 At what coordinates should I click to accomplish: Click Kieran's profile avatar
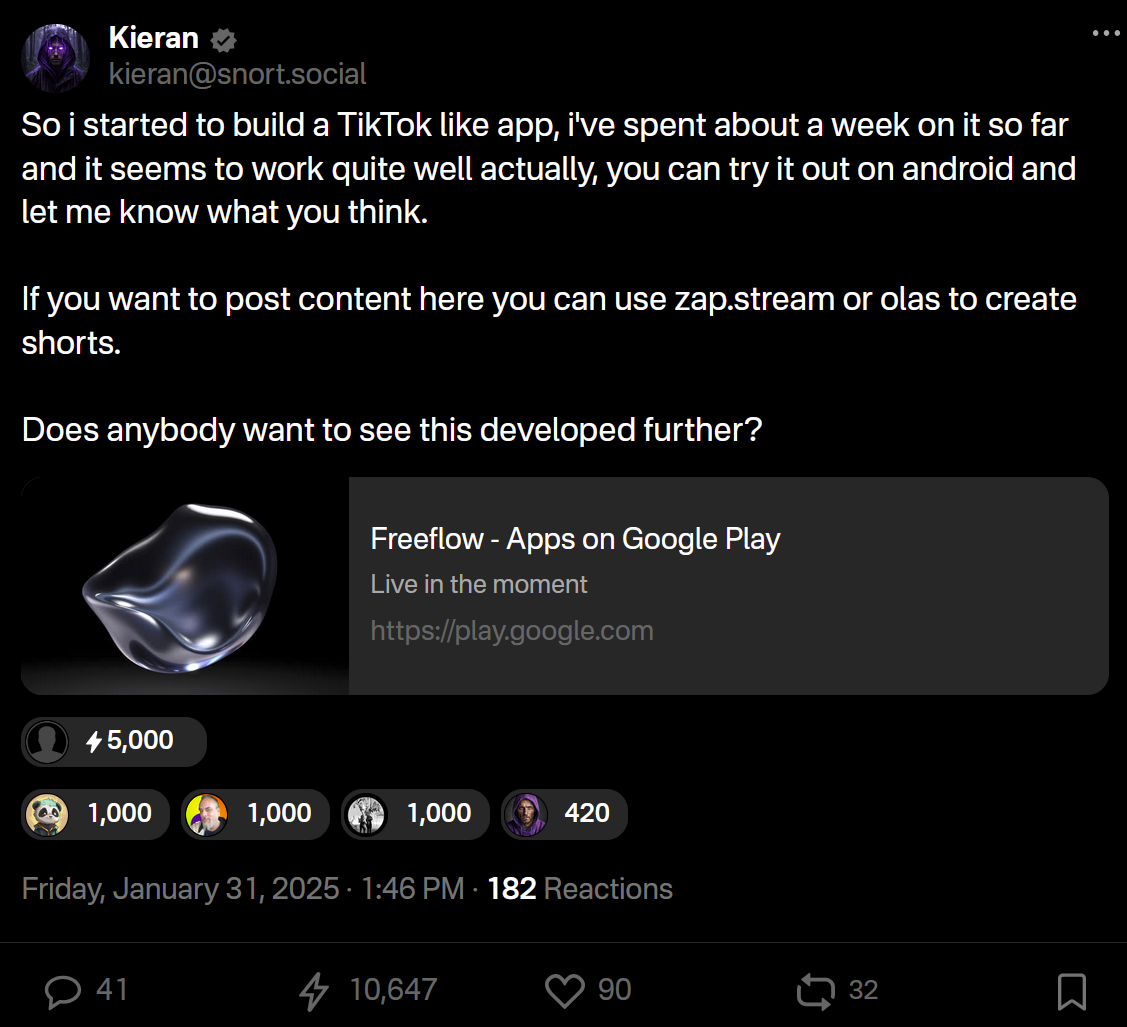[56, 58]
